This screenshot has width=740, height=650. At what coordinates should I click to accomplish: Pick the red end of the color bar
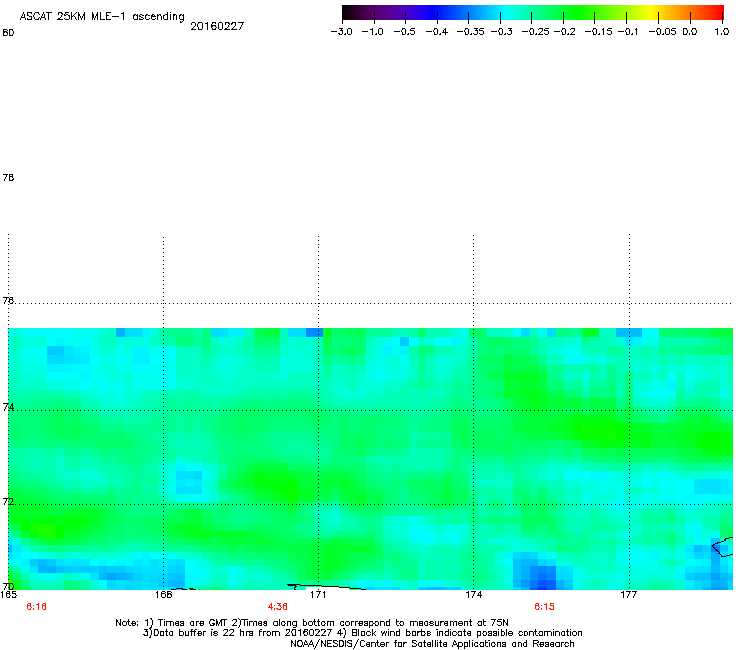click(717, 13)
